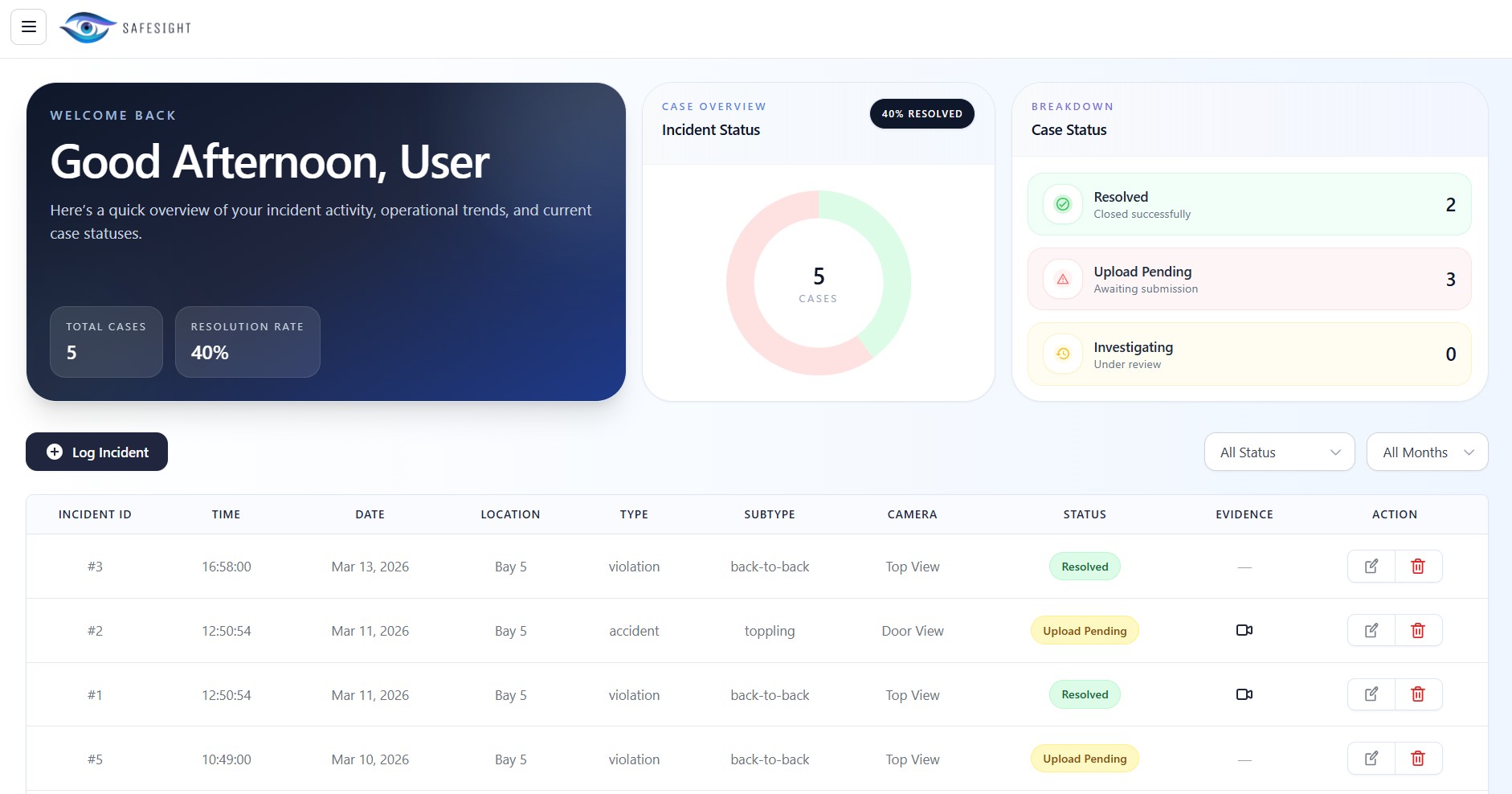Delete incident #3 with trash icon
1512x794 pixels.
(1418, 567)
